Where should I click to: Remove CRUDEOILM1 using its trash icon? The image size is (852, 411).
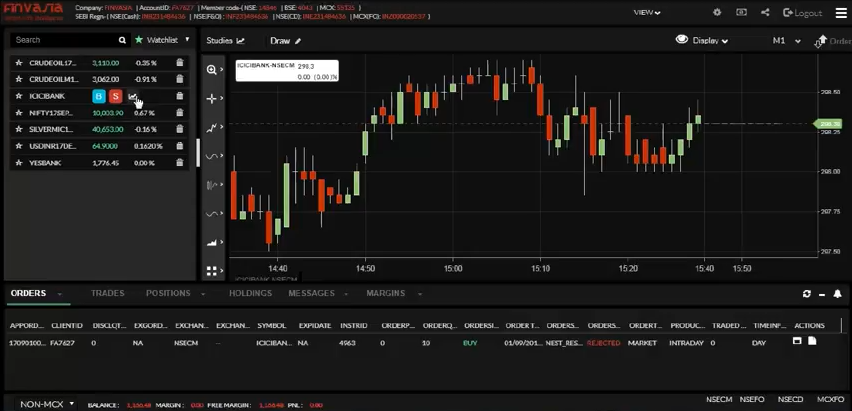click(x=180, y=79)
